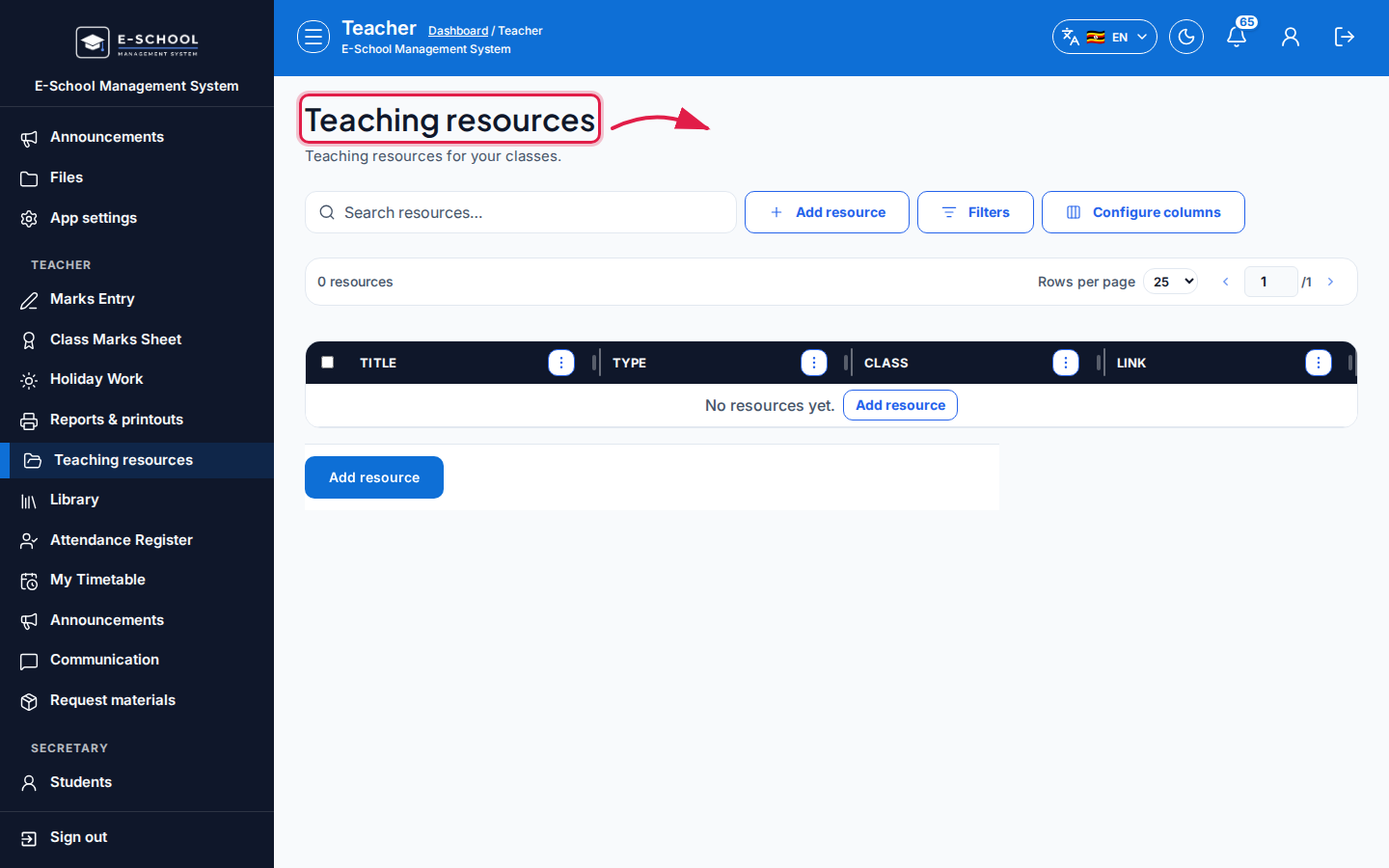Go to the next page chevron
This screenshot has height=868, width=1389.
(x=1331, y=282)
